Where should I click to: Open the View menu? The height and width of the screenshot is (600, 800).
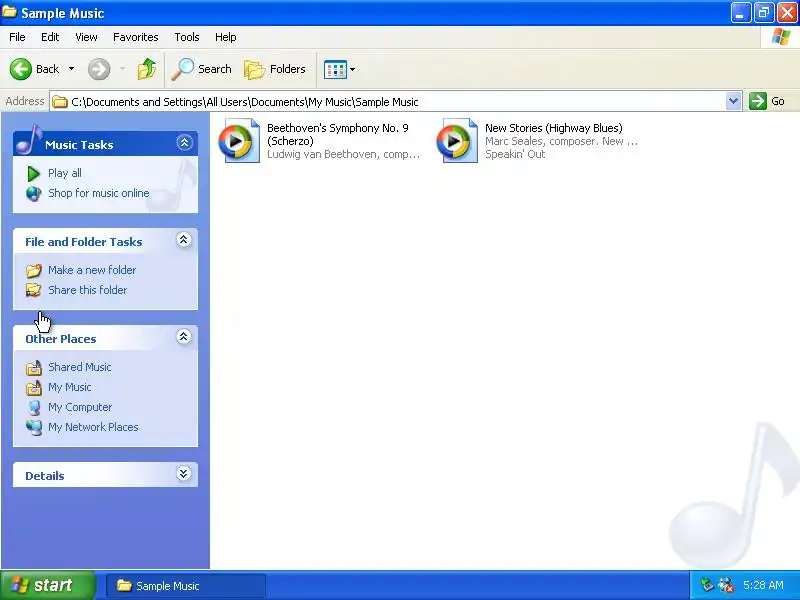coord(86,37)
